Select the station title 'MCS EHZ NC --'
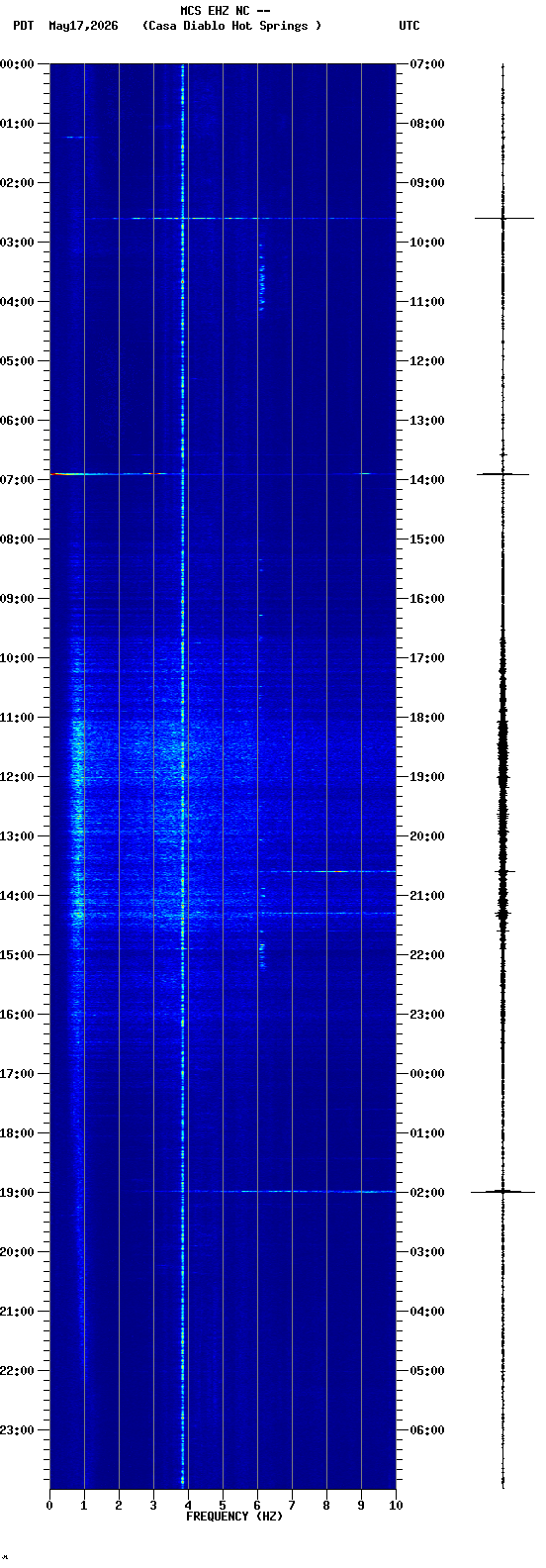The image size is (546, 1568). [x=226, y=11]
